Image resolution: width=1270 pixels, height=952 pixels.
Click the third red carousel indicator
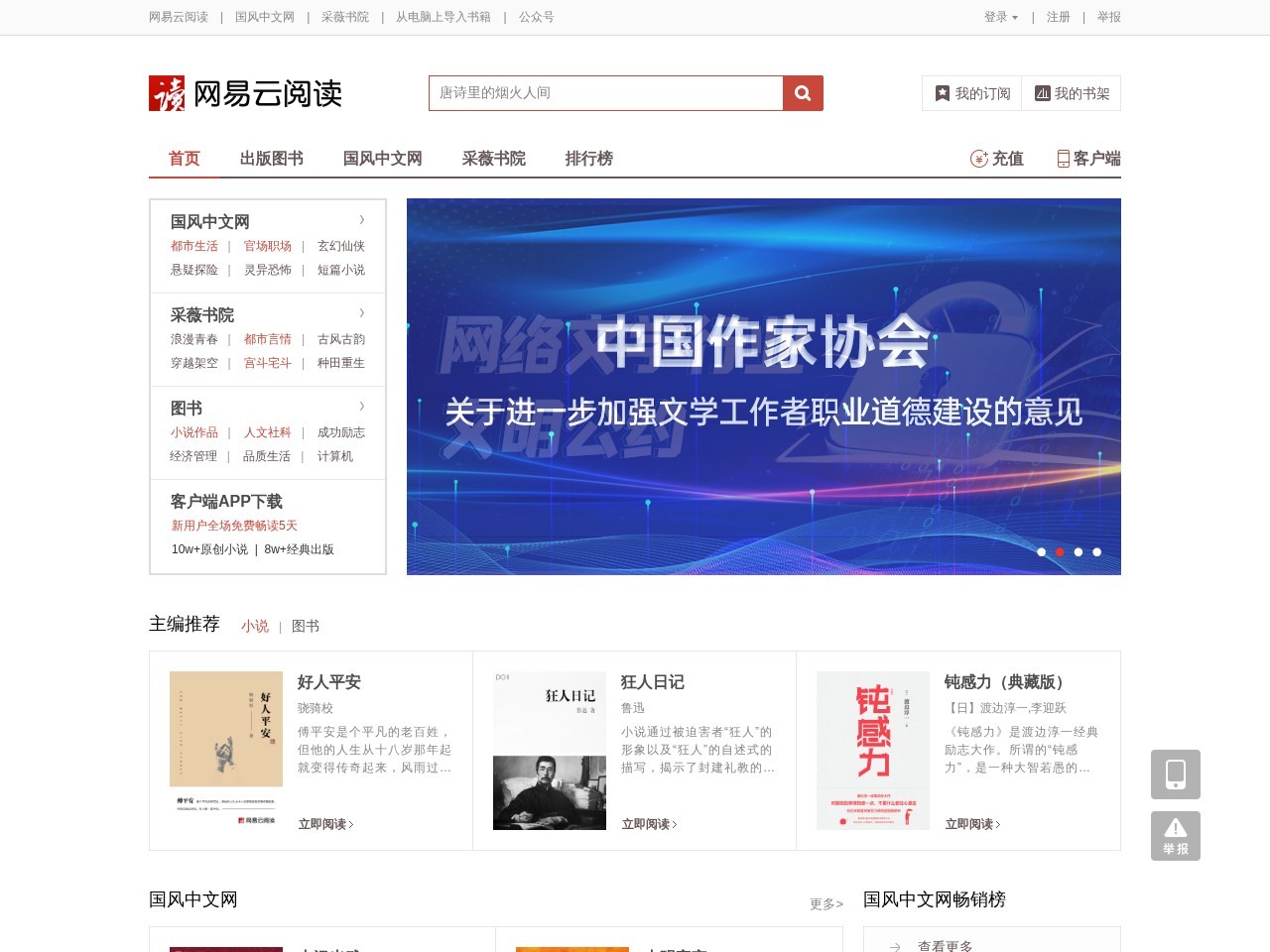1078,552
